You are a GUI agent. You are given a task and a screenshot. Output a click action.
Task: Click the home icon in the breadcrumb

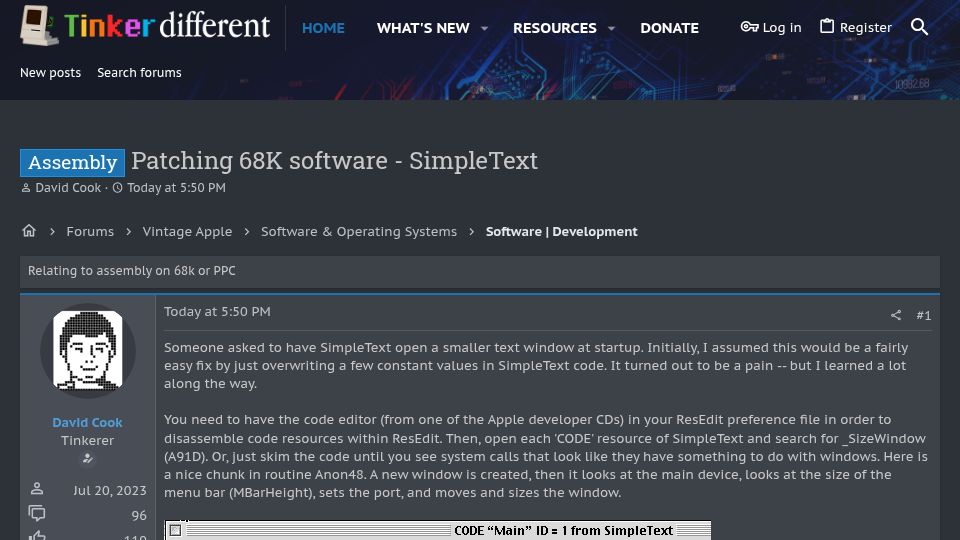(29, 231)
